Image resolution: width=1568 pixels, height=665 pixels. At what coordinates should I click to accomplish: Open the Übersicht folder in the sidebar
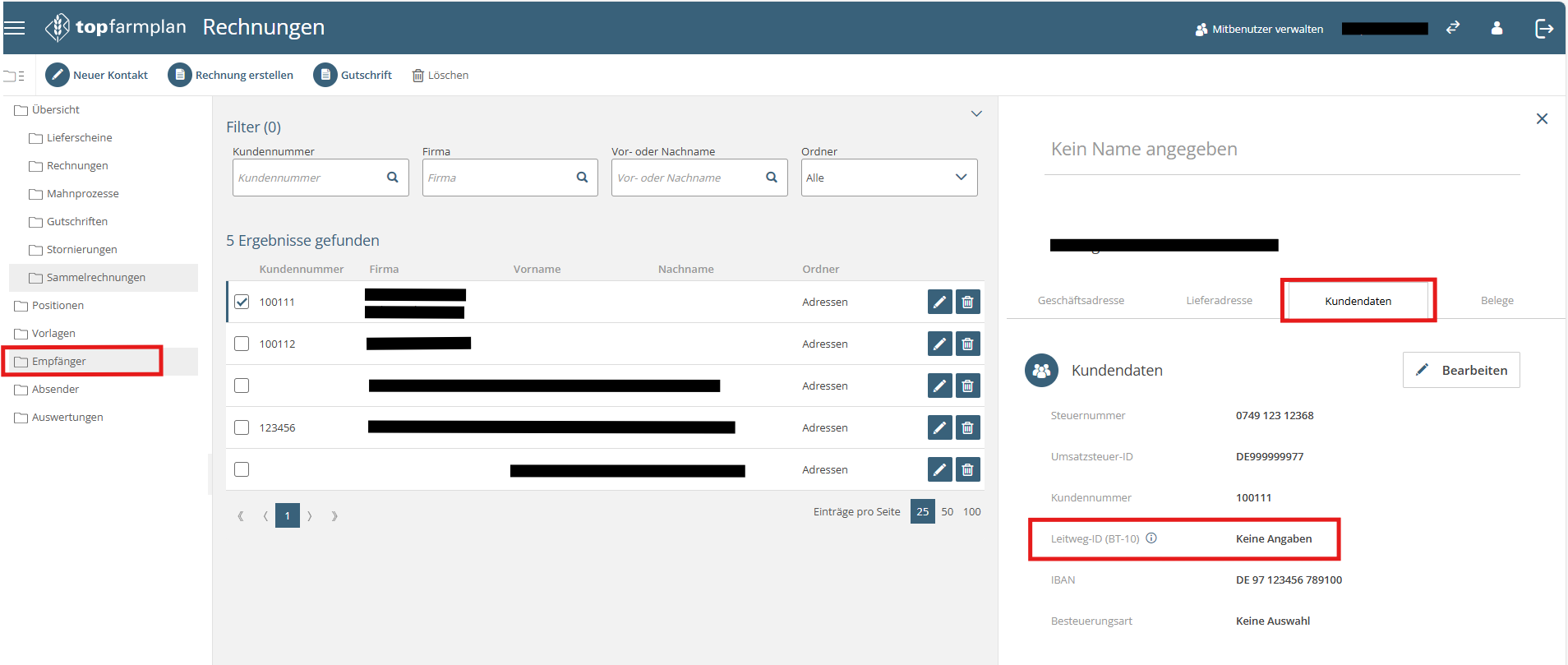pos(56,110)
